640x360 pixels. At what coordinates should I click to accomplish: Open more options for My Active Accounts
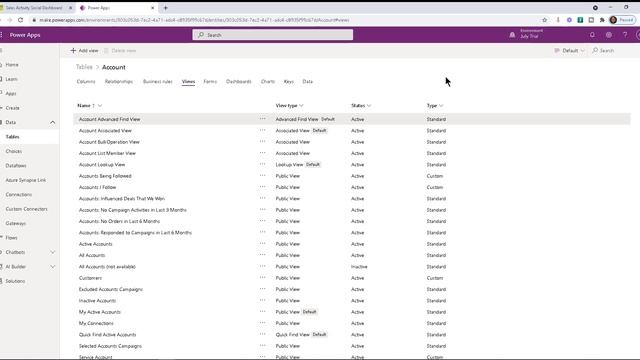pyautogui.click(x=262, y=311)
